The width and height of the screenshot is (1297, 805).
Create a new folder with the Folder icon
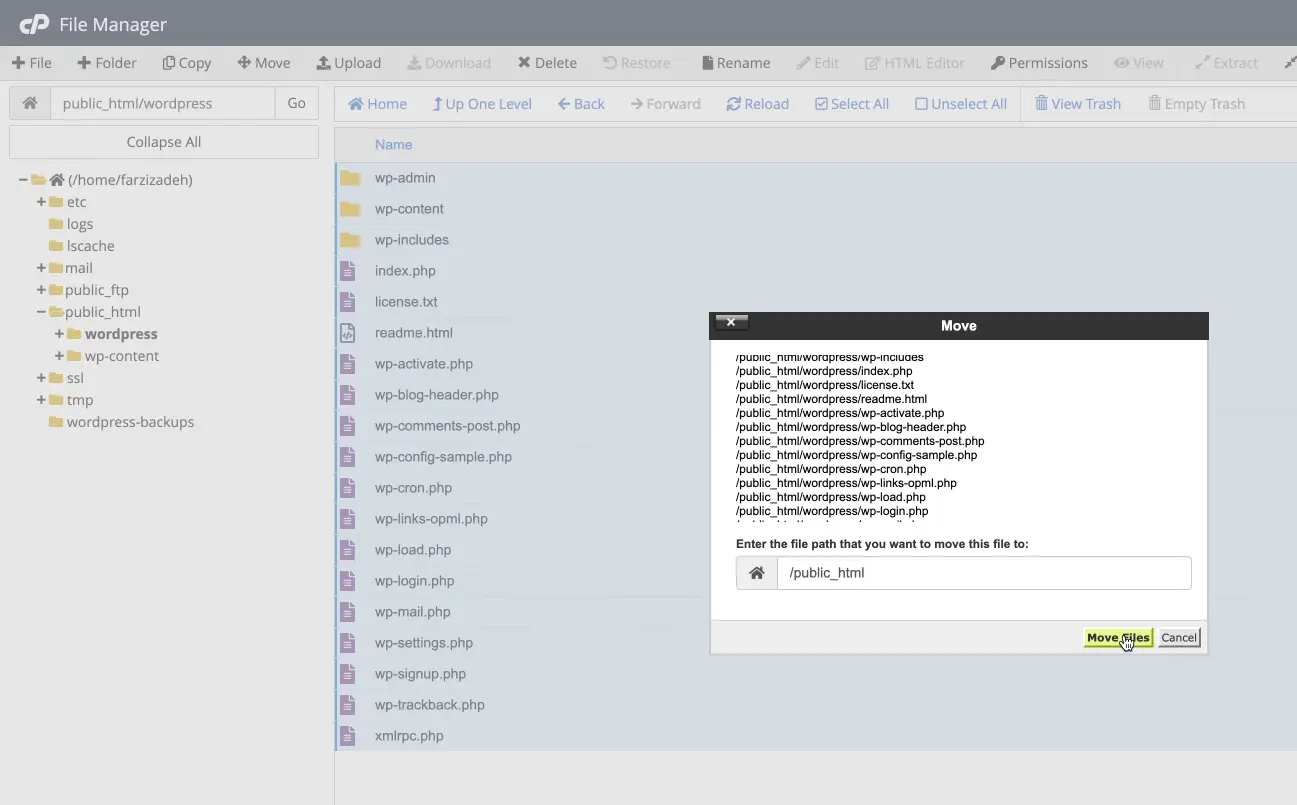pos(106,62)
